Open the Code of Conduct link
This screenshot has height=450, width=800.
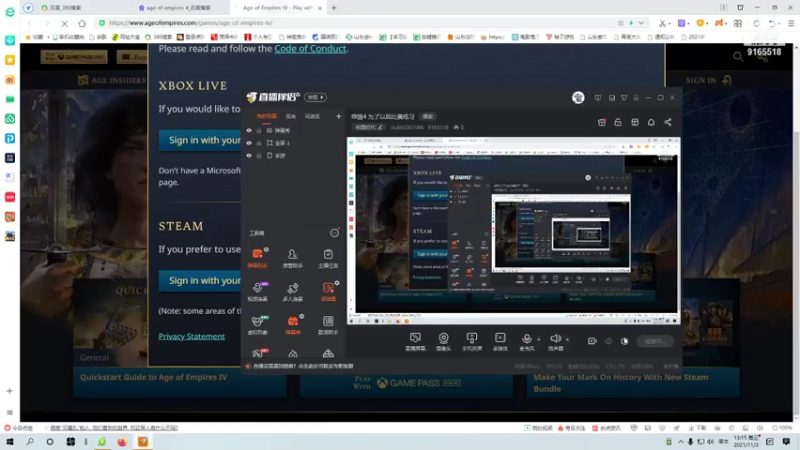pos(310,48)
